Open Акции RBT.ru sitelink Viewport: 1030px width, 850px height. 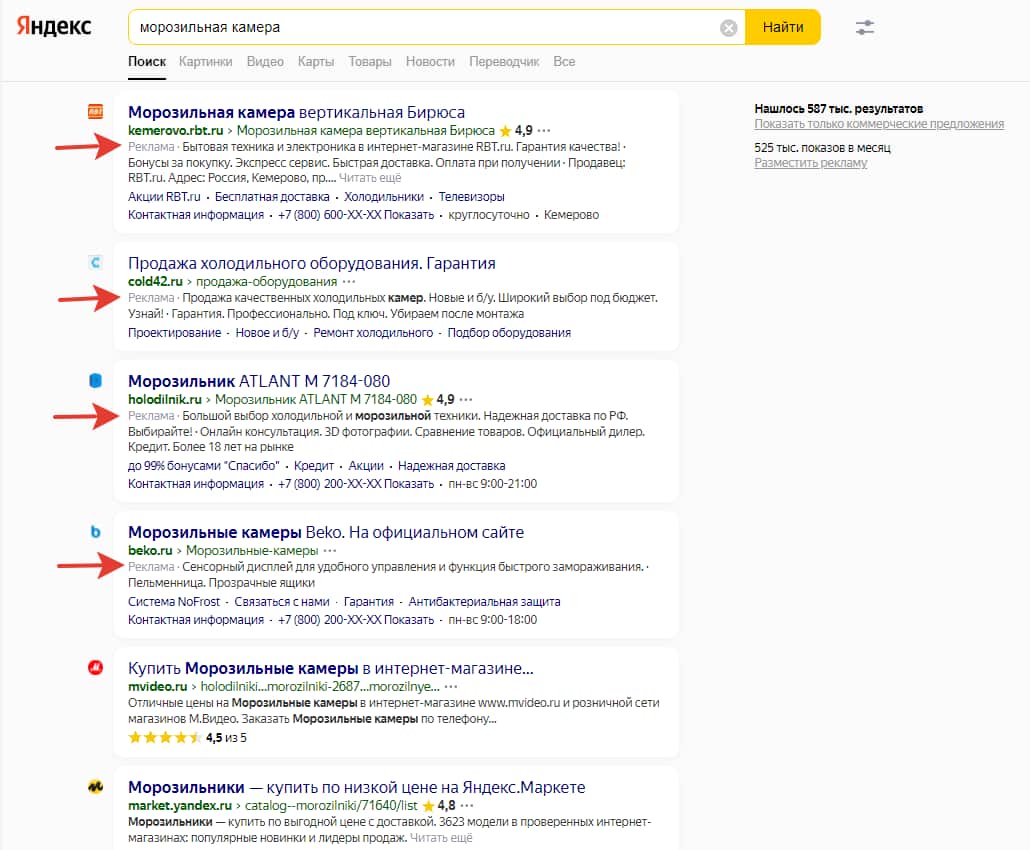tap(164, 197)
